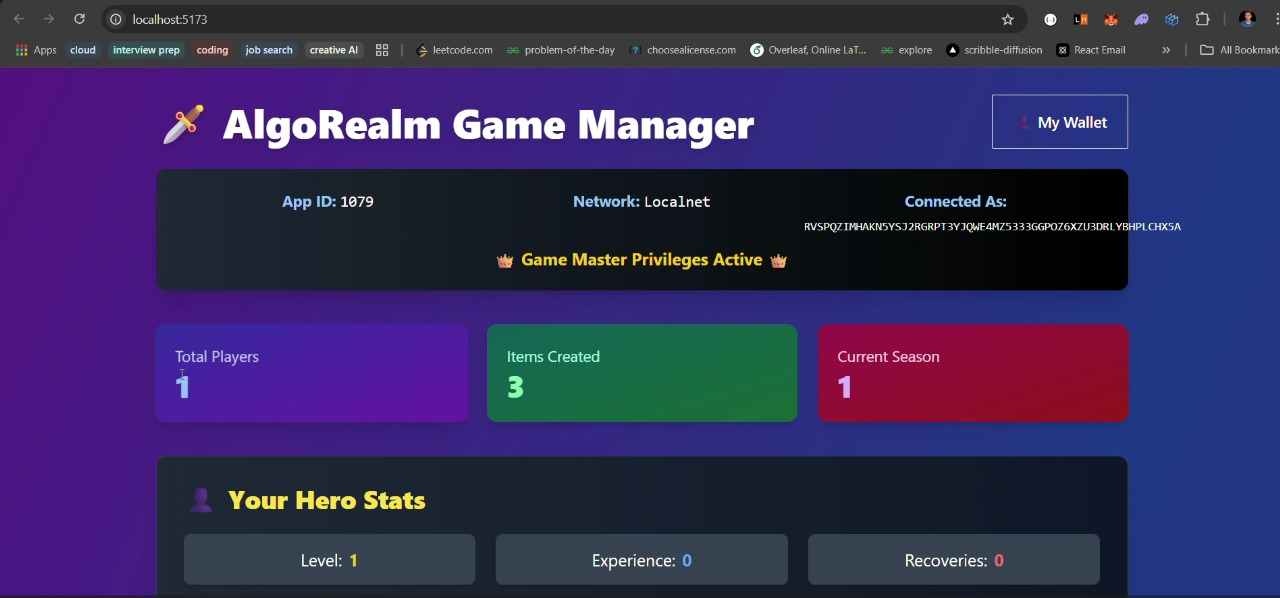Reload the AlgoRealm page

(x=79, y=19)
